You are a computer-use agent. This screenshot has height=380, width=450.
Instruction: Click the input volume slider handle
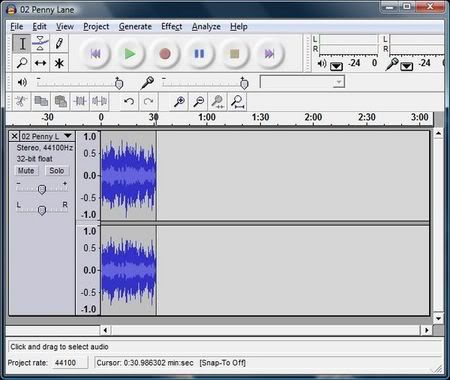pyautogui.click(x=244, y=83)
